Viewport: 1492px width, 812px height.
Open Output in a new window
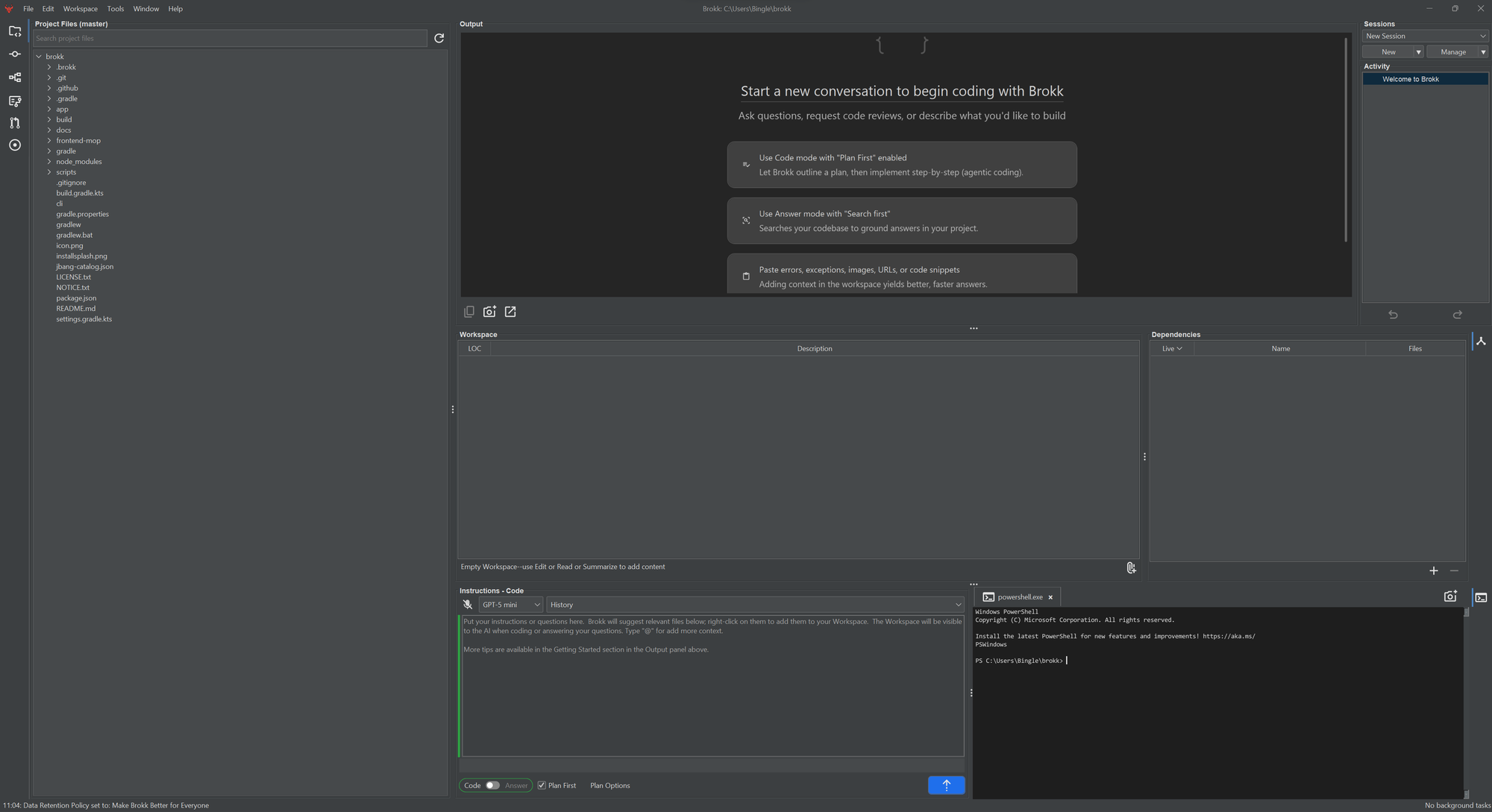coord(510,311)
